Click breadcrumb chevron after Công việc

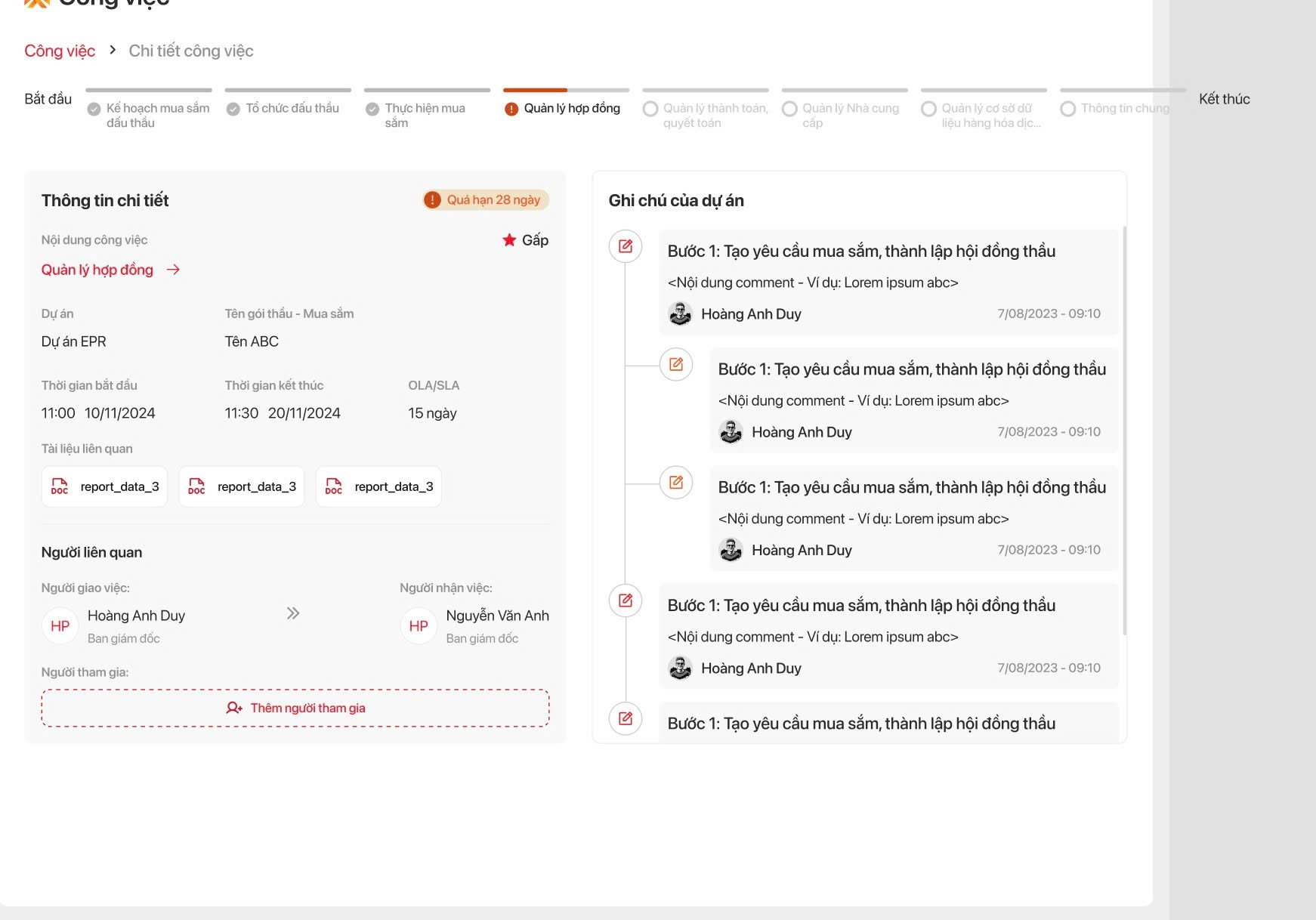pos(113,50)
